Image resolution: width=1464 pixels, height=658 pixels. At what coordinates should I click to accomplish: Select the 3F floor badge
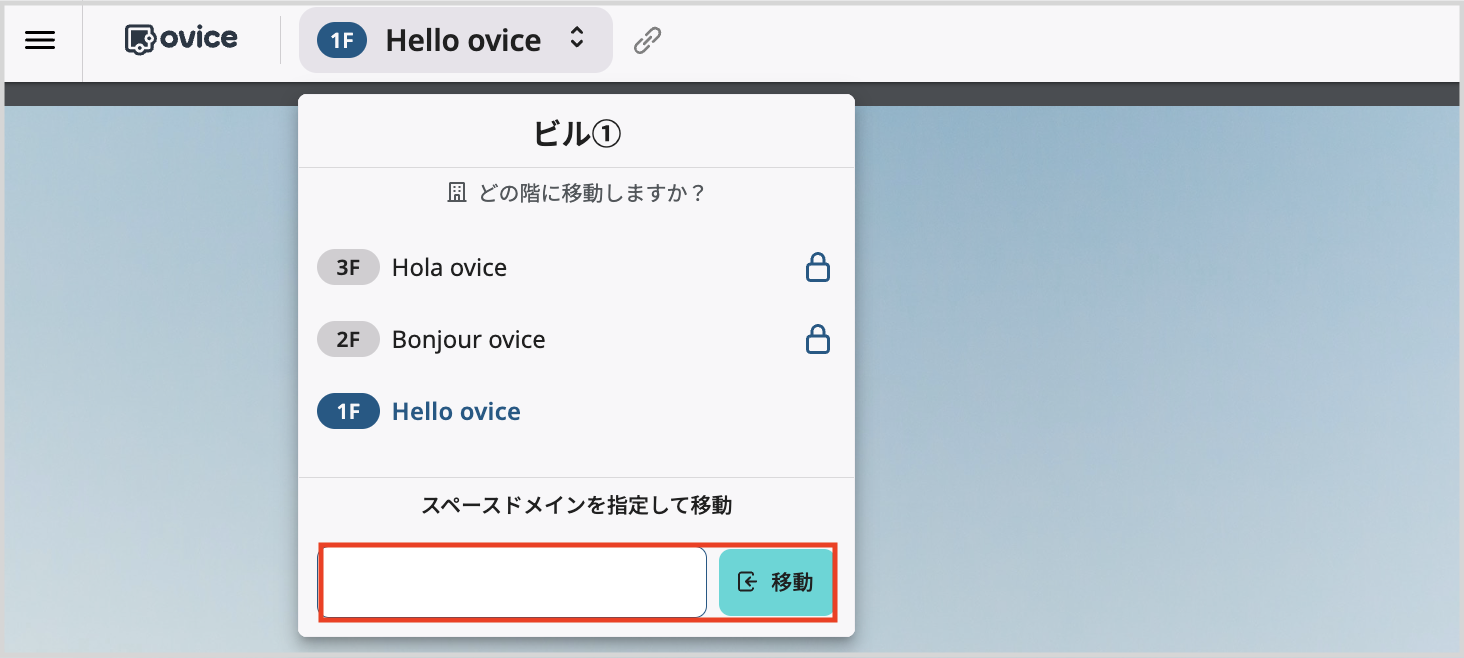pos(348,267)
